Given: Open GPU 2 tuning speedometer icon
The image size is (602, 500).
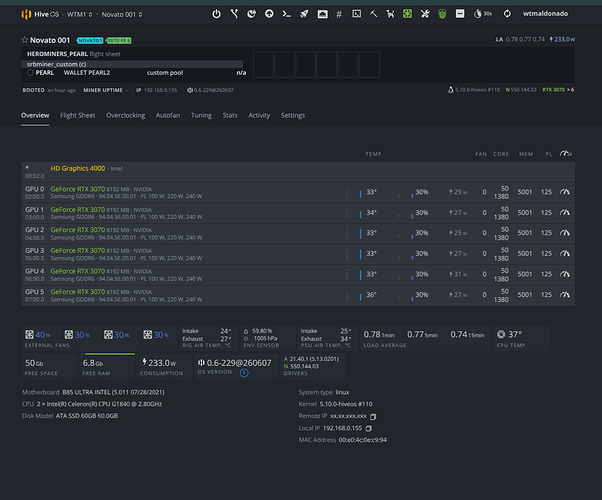Looking at the screenshot, I should 565,233.
